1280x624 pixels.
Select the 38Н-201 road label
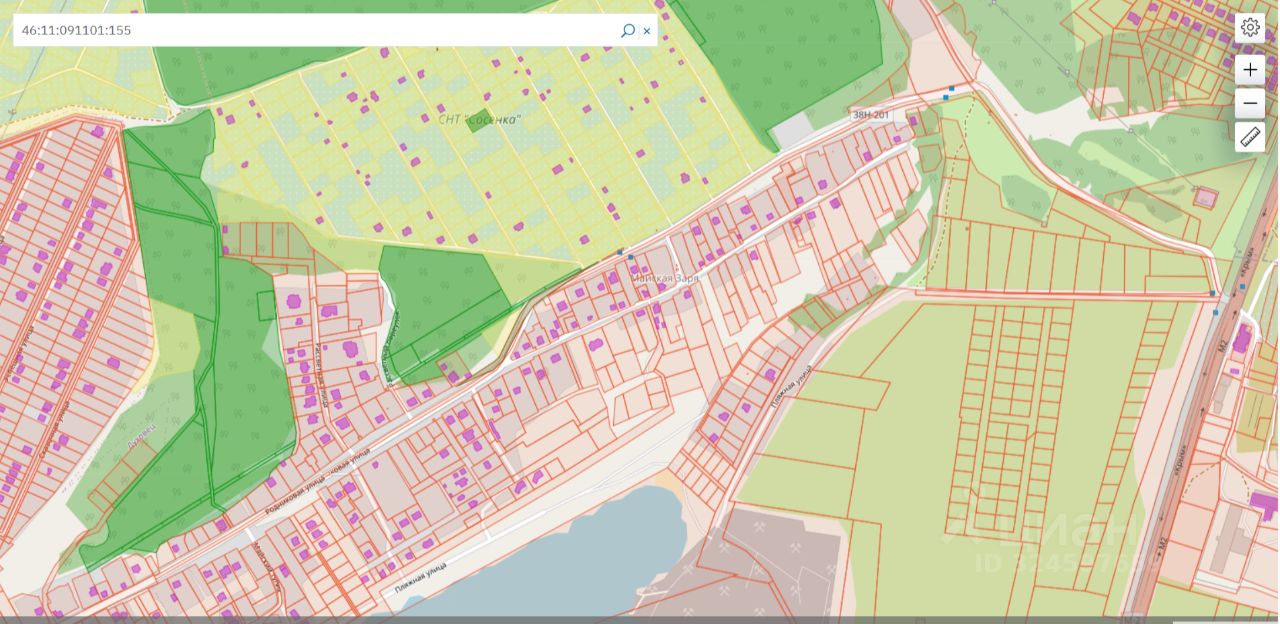(870, 115)
